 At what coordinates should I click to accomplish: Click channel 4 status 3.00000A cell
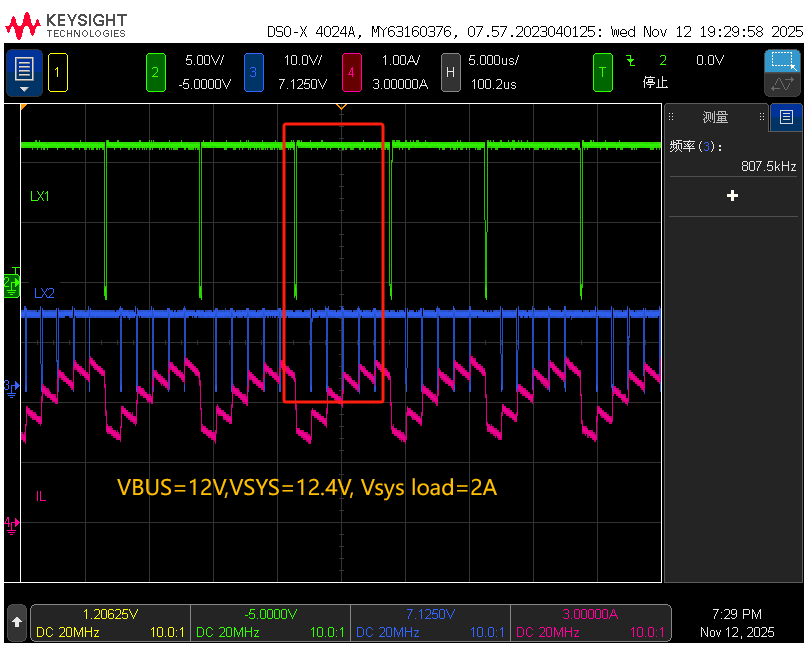click(590, 622)
